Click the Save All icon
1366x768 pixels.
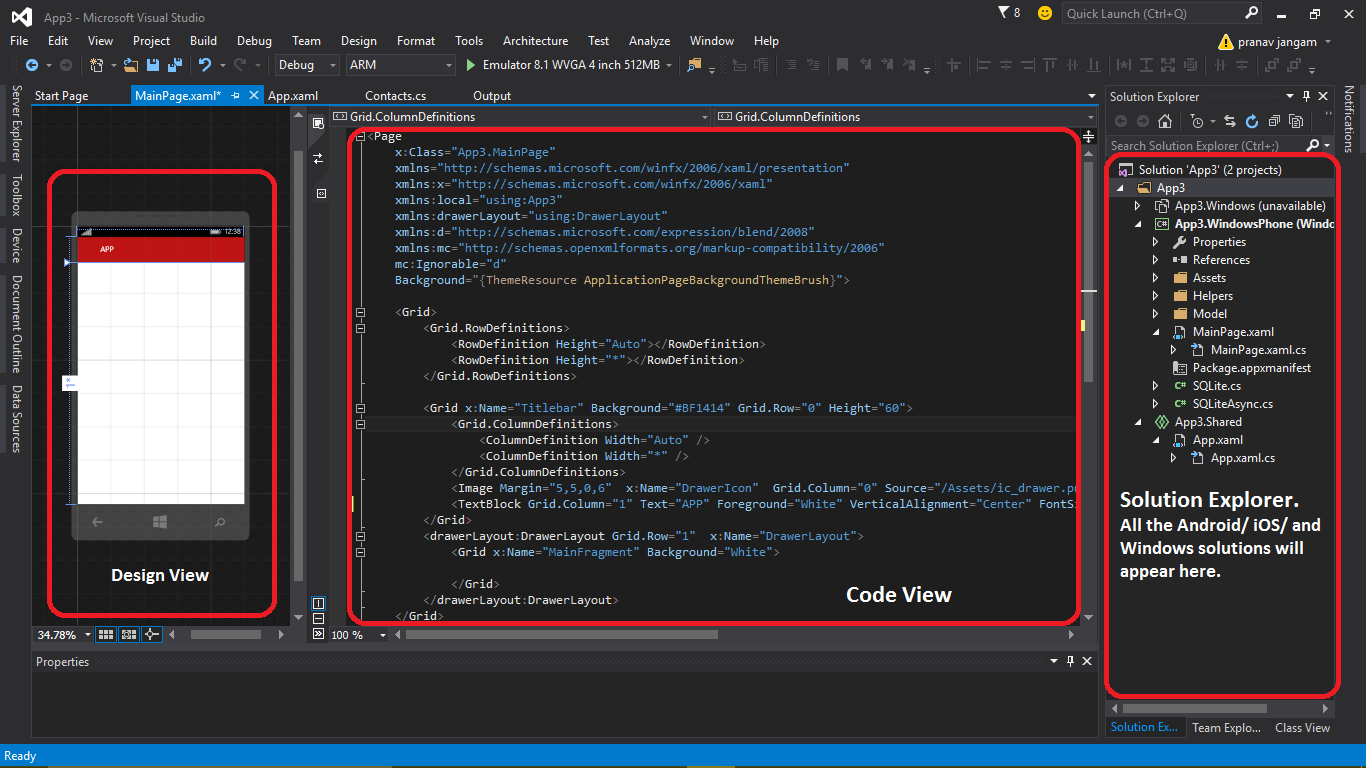click(x=174, y=65)
